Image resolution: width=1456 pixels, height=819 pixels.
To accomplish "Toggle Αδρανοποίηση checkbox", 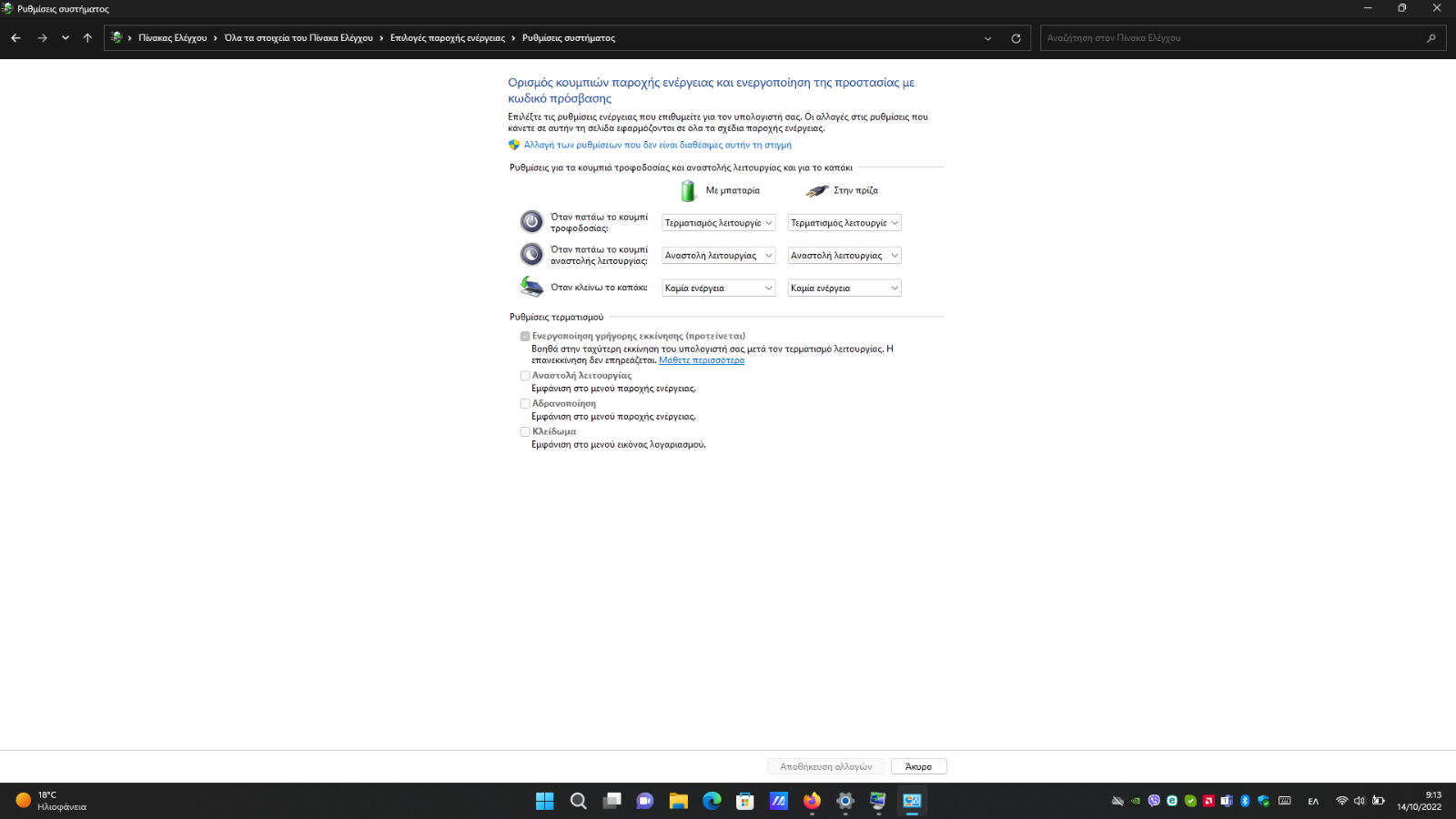I will pos(525,403).
